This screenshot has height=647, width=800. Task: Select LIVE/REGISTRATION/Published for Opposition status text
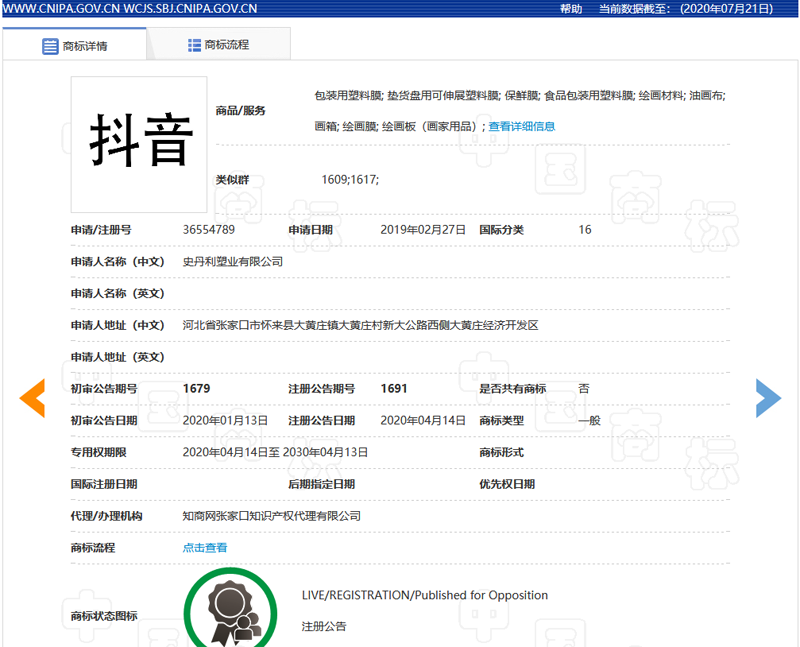click(x=424, y=595)
